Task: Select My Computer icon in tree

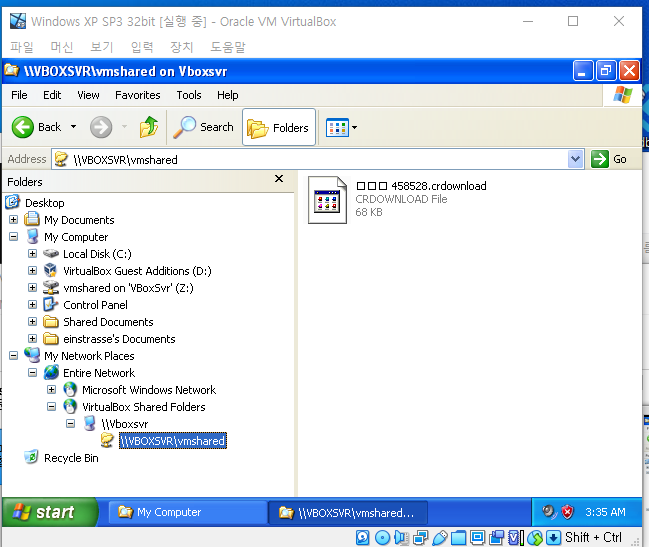Action: click(32, 236)
